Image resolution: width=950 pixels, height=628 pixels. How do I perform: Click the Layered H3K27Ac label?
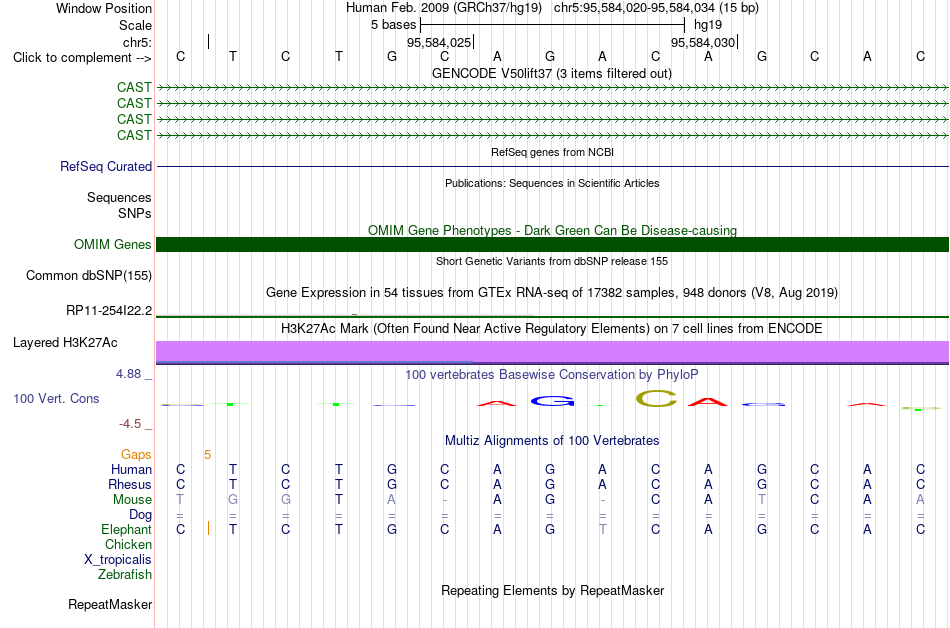coord(65,343)
